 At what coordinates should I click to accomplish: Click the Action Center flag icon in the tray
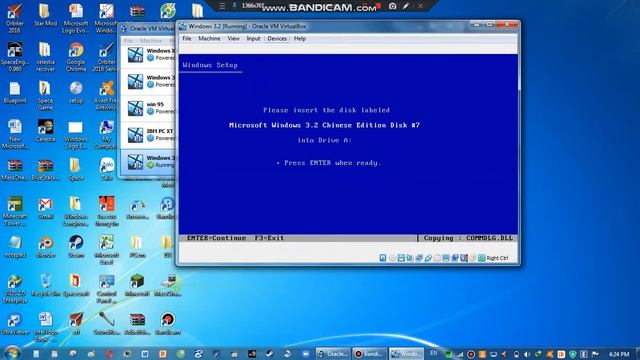(x=595, y=354)
